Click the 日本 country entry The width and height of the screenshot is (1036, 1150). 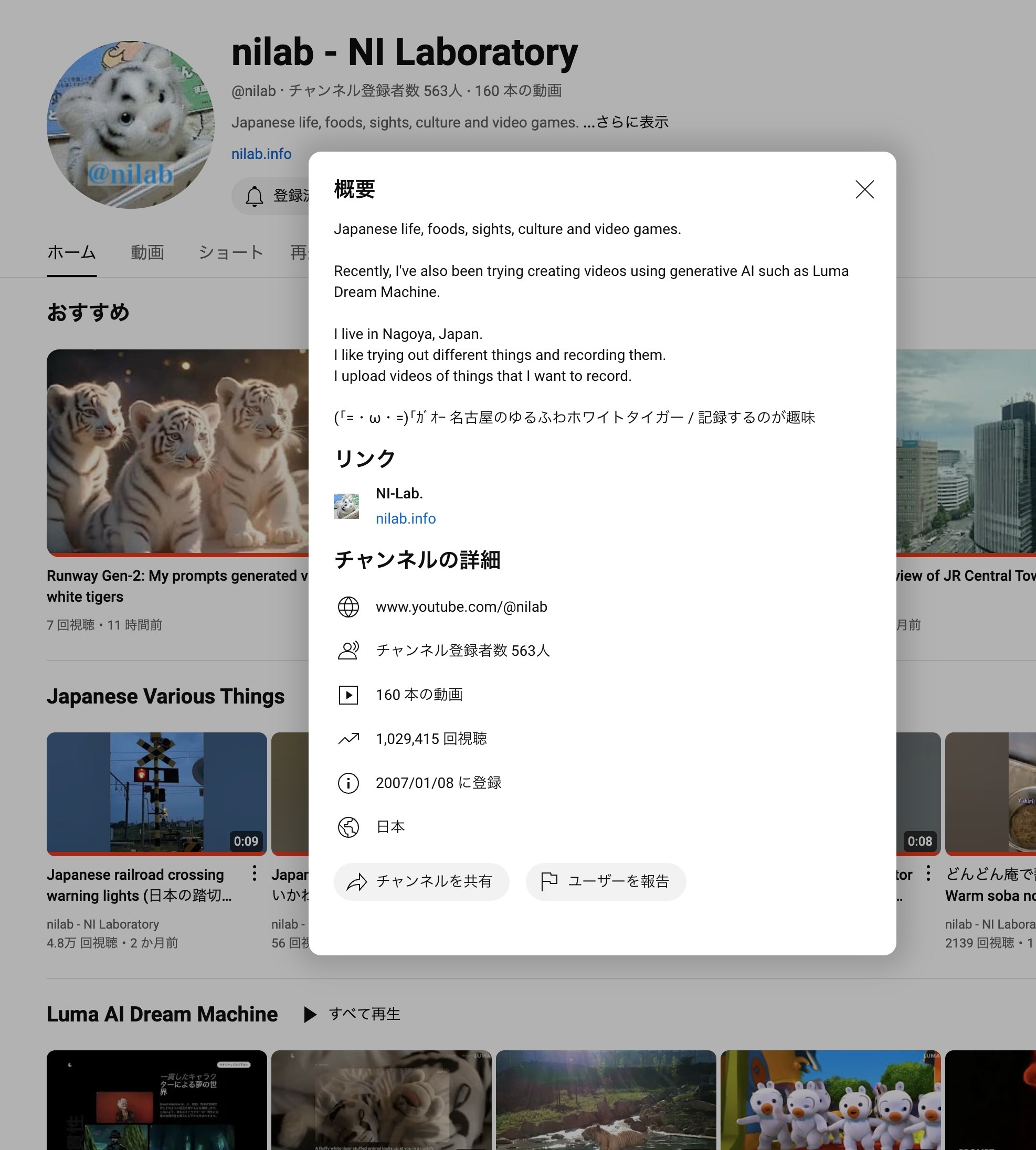(390, 827)
